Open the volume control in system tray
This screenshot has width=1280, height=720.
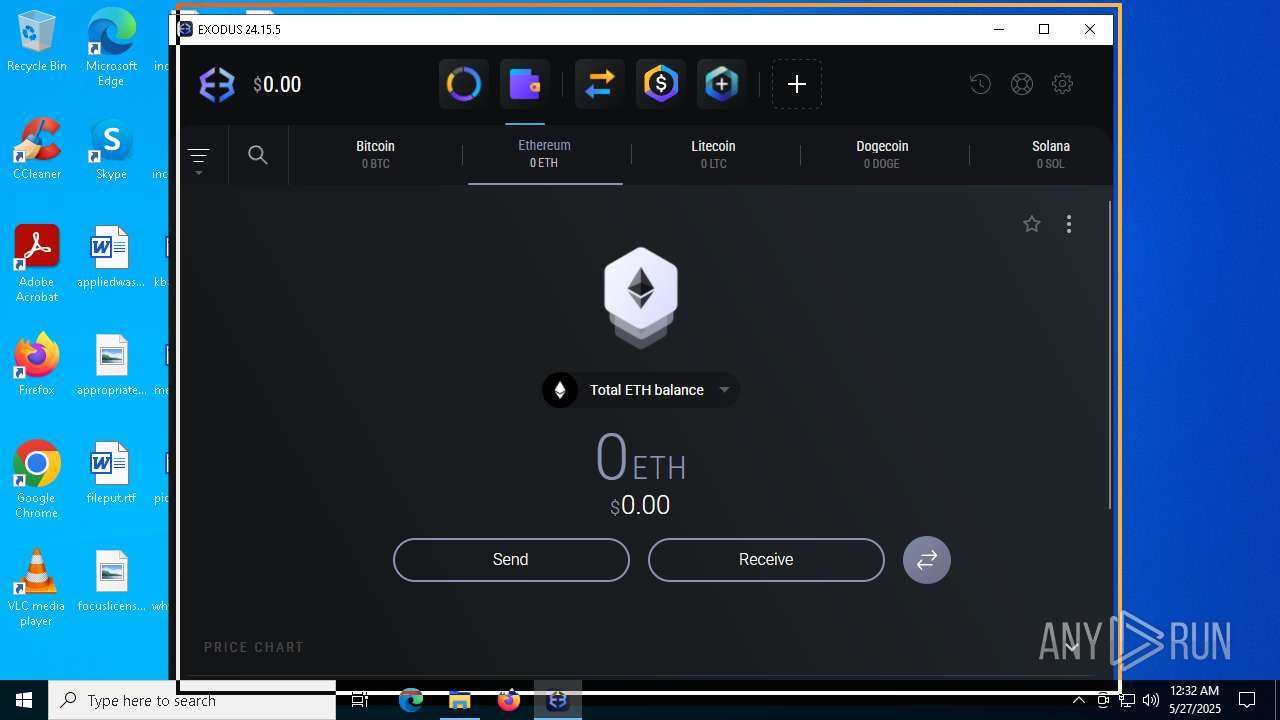1151,700
